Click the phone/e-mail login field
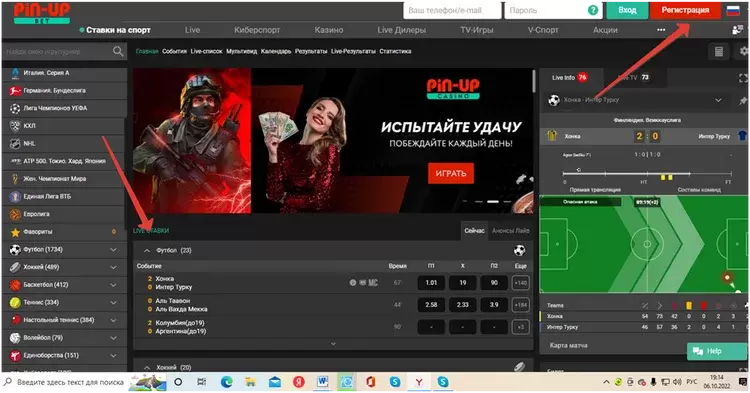This screenshot has width=750, height=393. click(x=452, y=10)
